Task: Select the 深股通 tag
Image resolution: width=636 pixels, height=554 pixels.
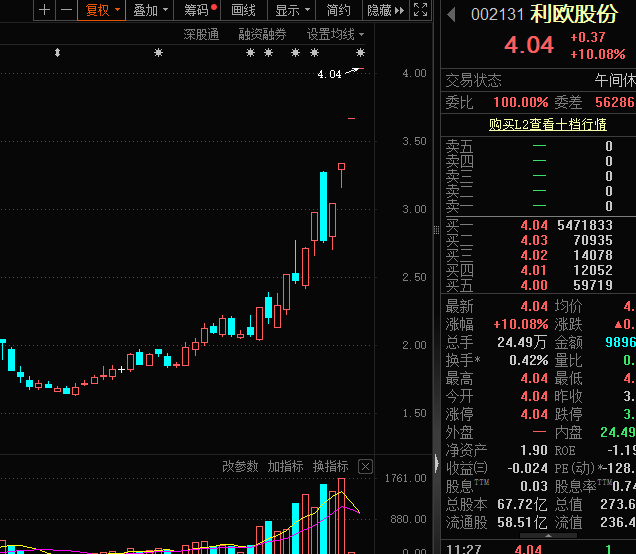Action: 201,34
